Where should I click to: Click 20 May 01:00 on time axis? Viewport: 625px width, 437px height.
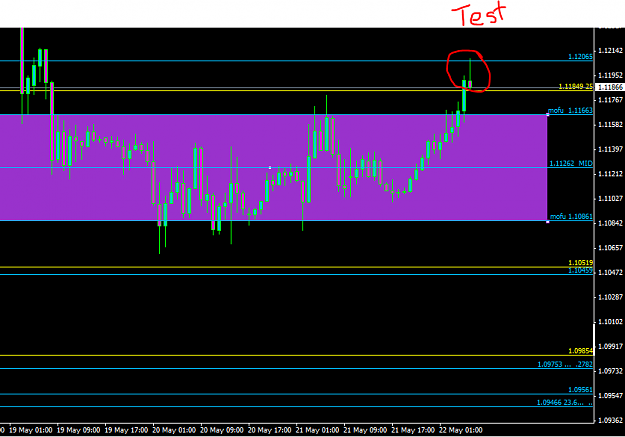tap(174, 430)
